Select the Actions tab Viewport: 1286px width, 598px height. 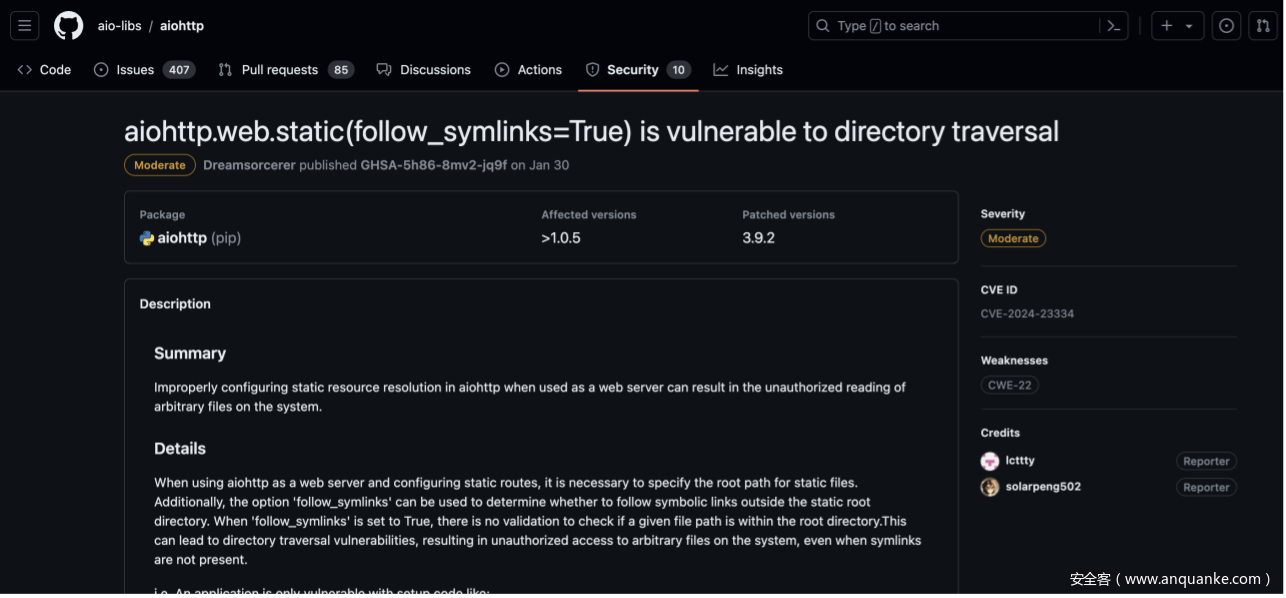[528, 70]
